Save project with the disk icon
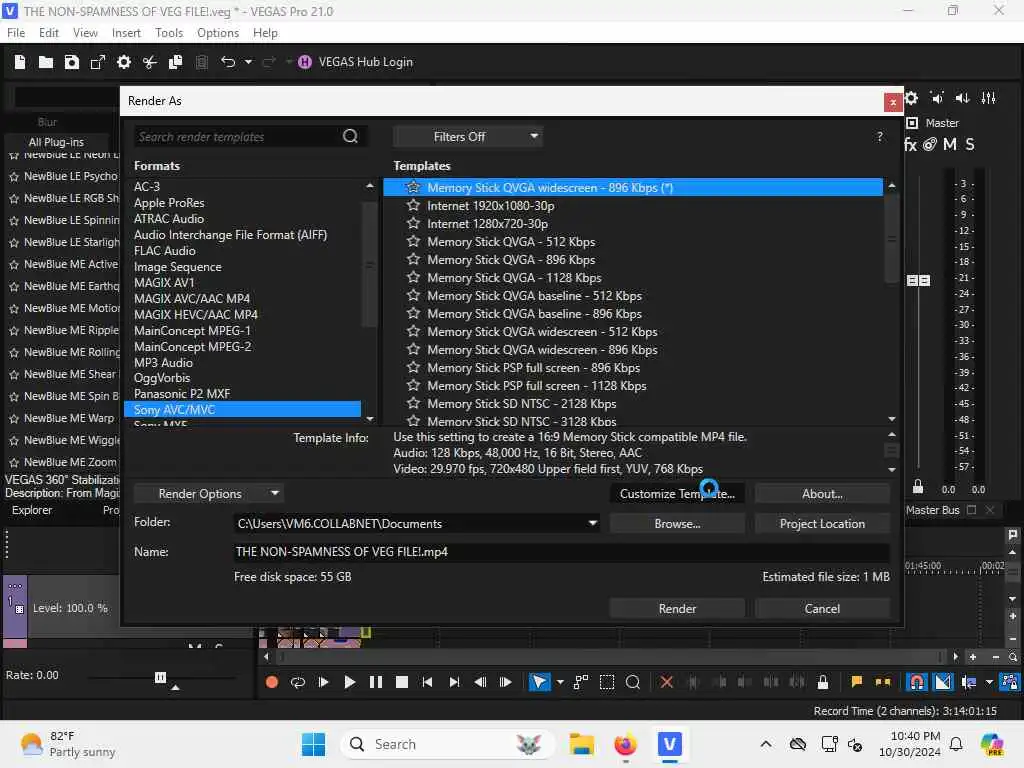Viewport: 1024px width, 768px height. tap(72, 62)
